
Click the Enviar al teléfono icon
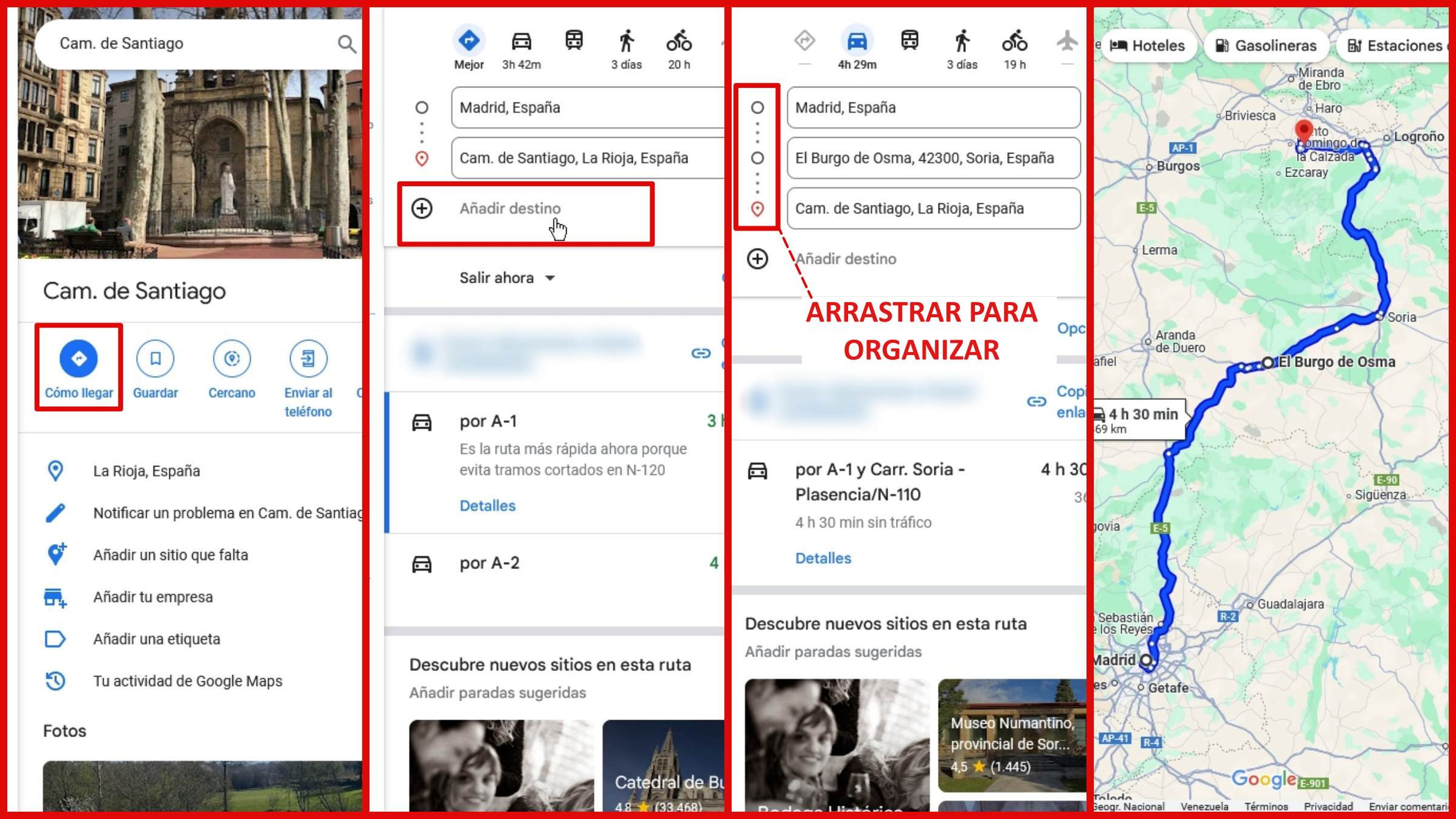[308, 358]
